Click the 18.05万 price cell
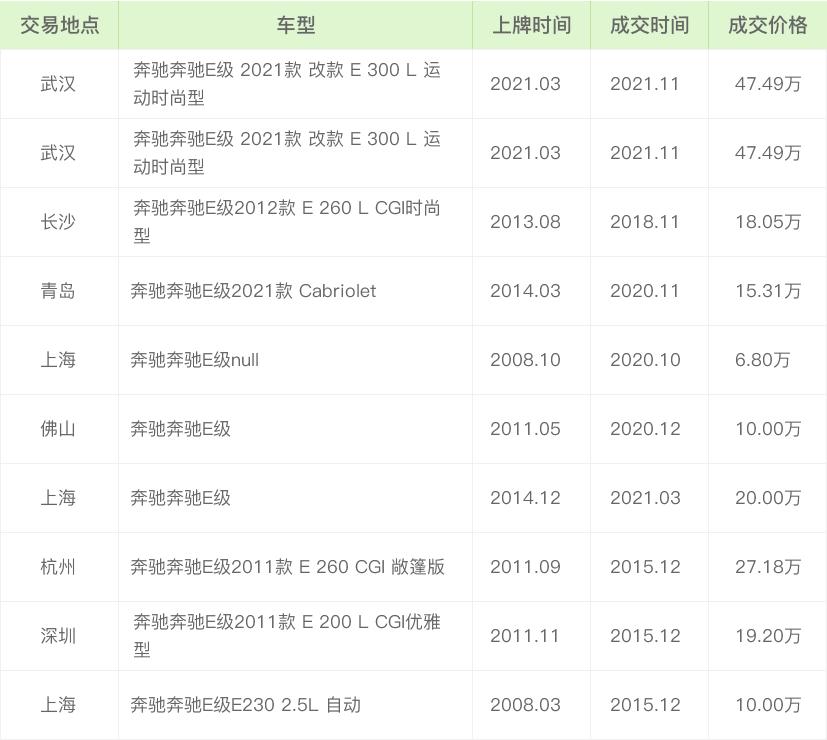Image resolution: width=827 pixels, height=740 pixels. point(767,222)
